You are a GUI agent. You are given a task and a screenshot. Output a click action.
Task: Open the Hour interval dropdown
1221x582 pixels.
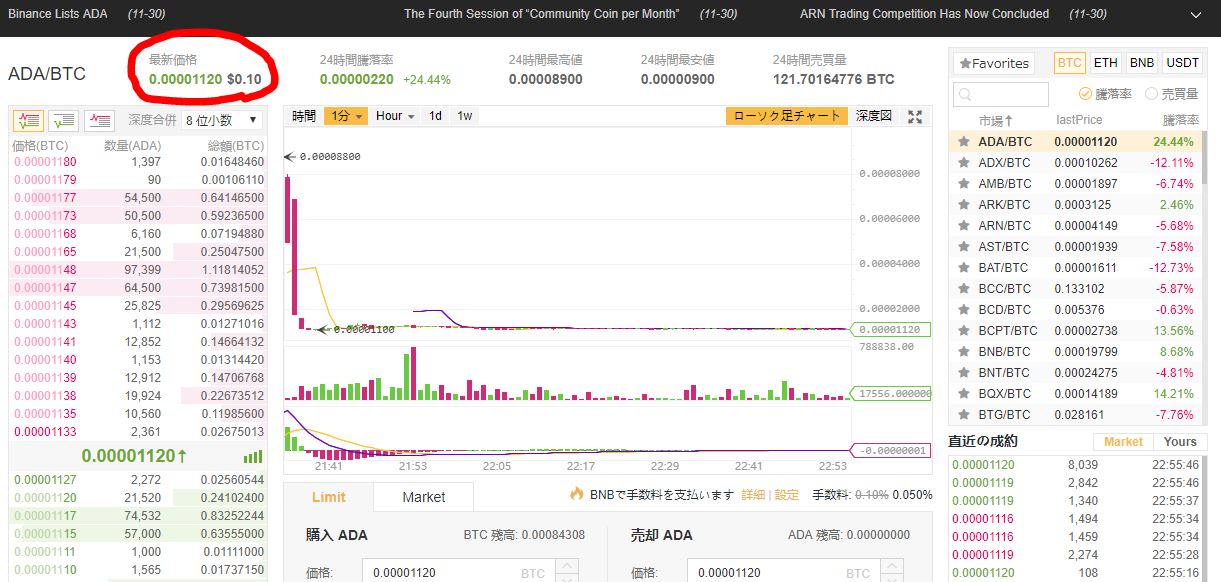(395, 116)
